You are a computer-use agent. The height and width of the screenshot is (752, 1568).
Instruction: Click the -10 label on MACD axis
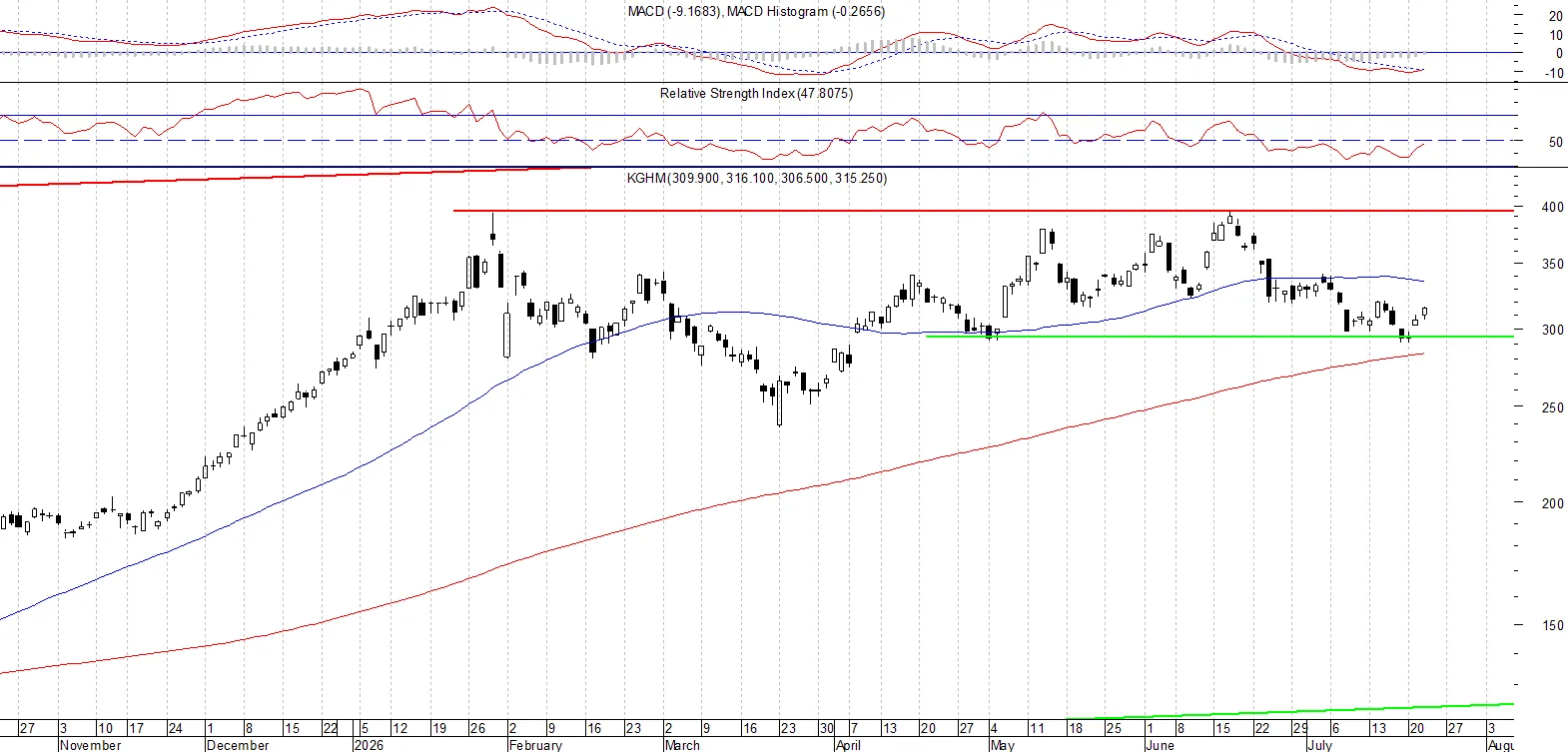[x=1554, y=73]
